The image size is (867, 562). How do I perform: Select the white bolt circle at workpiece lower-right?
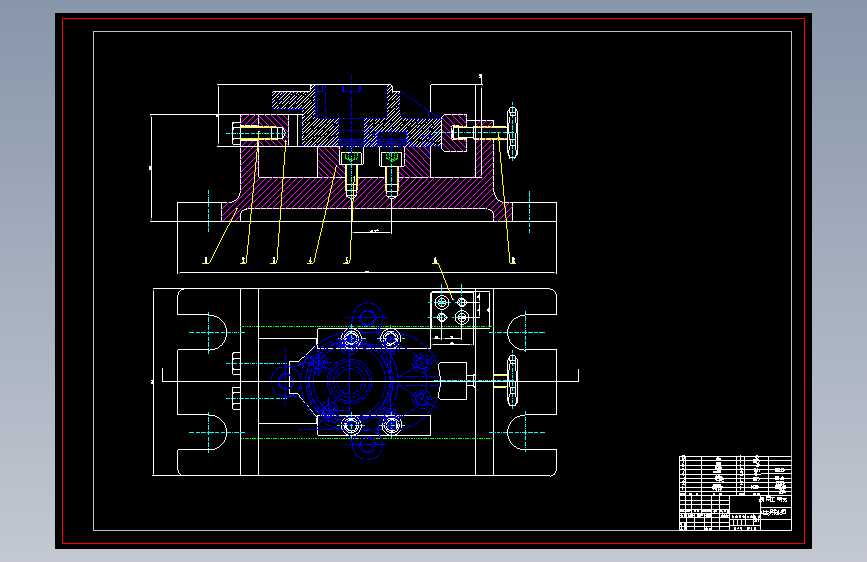point(391,425)
